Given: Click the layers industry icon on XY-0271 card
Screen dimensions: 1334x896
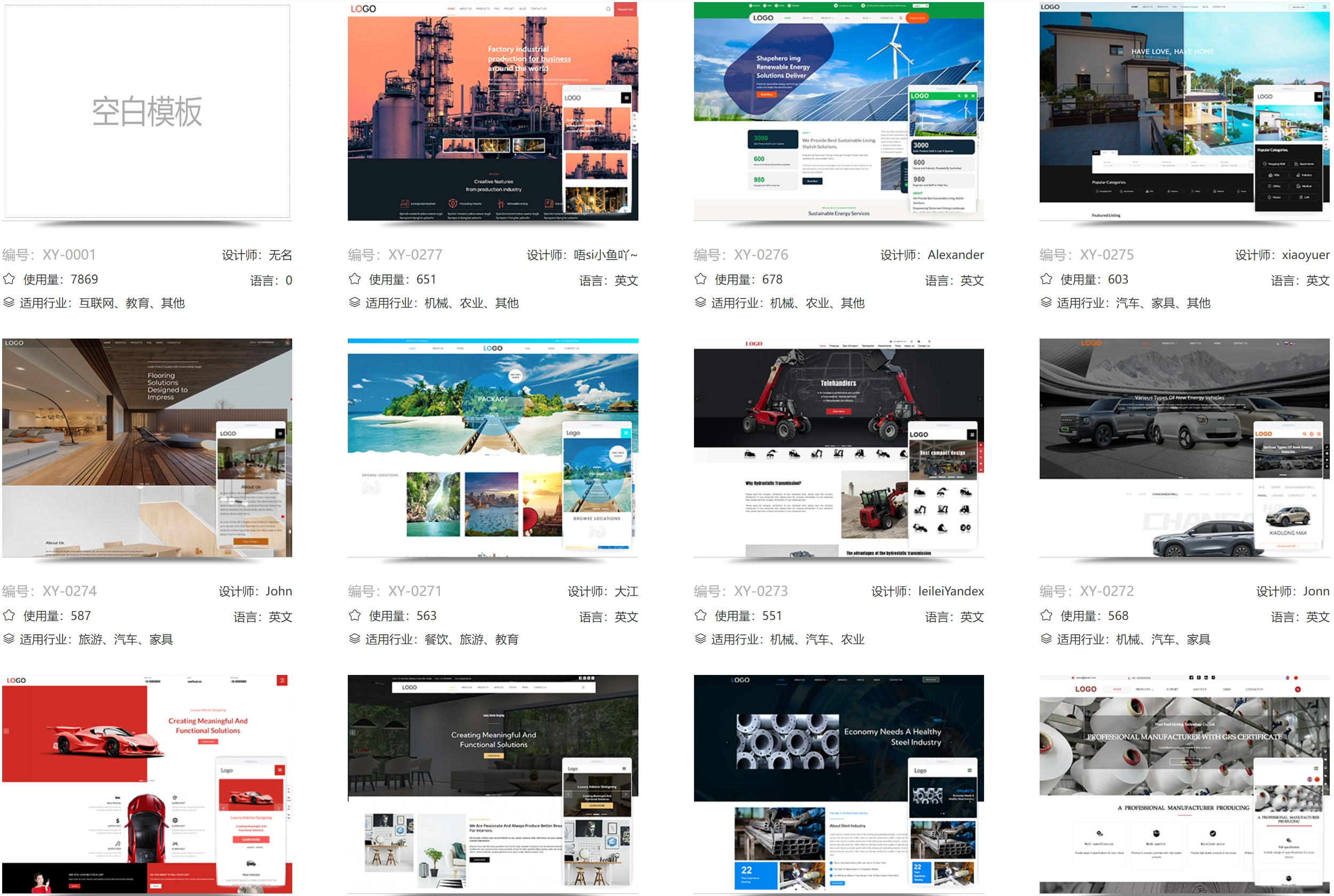Looking at the screenshot, I should pyautogui.click(x=355, y=640).
